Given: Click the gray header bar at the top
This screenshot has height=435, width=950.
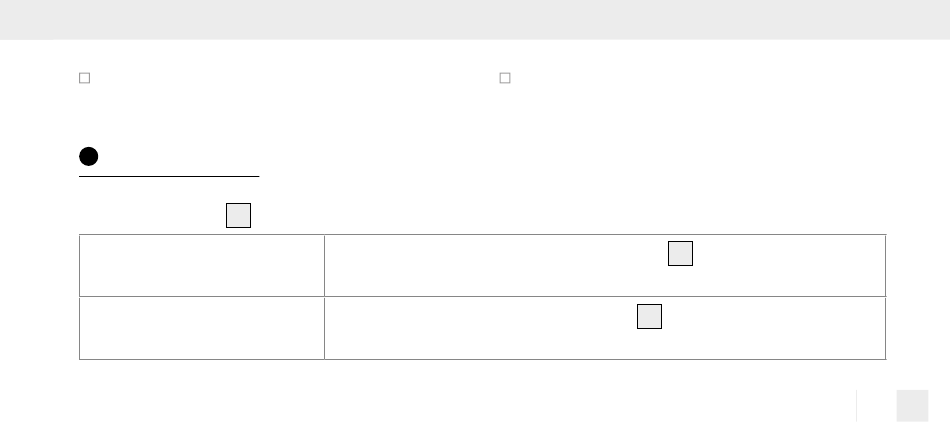Looking at the screenshot, I should pyautogui.click(x=475, y=19).
